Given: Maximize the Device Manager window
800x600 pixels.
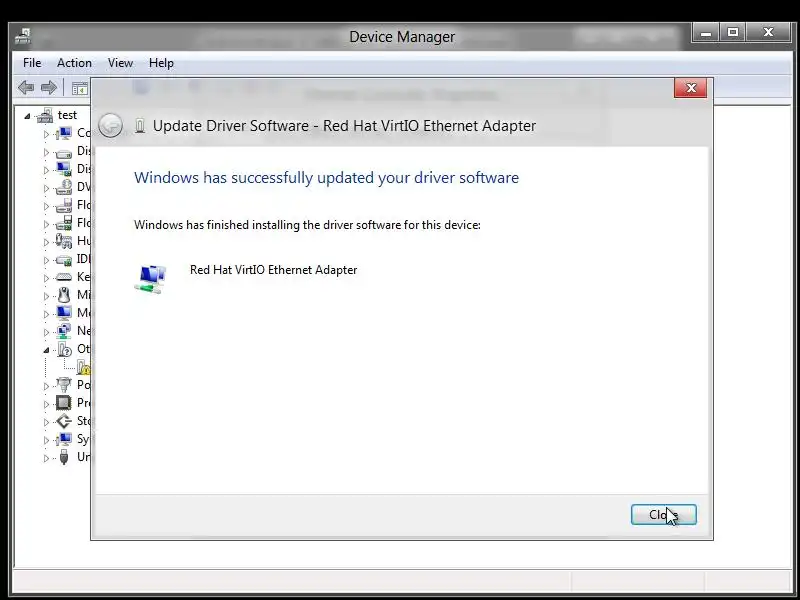Looking at the screenshot, I should (733, 33).
